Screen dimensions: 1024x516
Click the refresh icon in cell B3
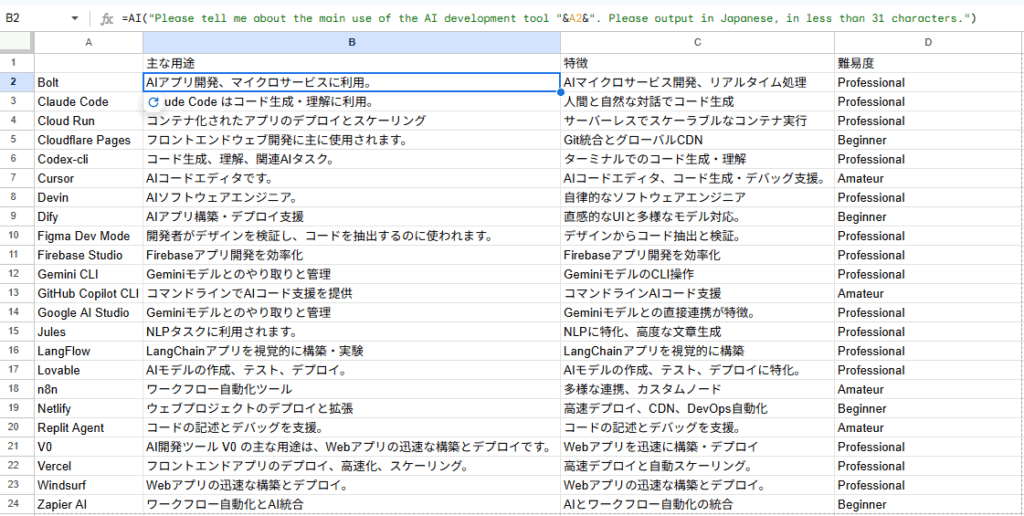pos(154,102)
